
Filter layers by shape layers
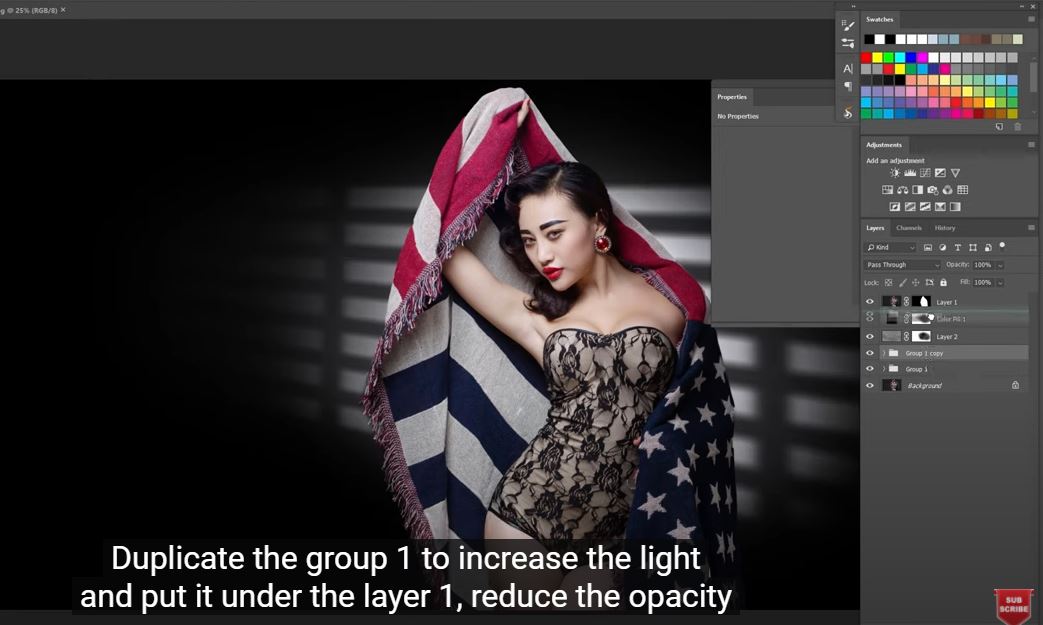tap(973, 247)
